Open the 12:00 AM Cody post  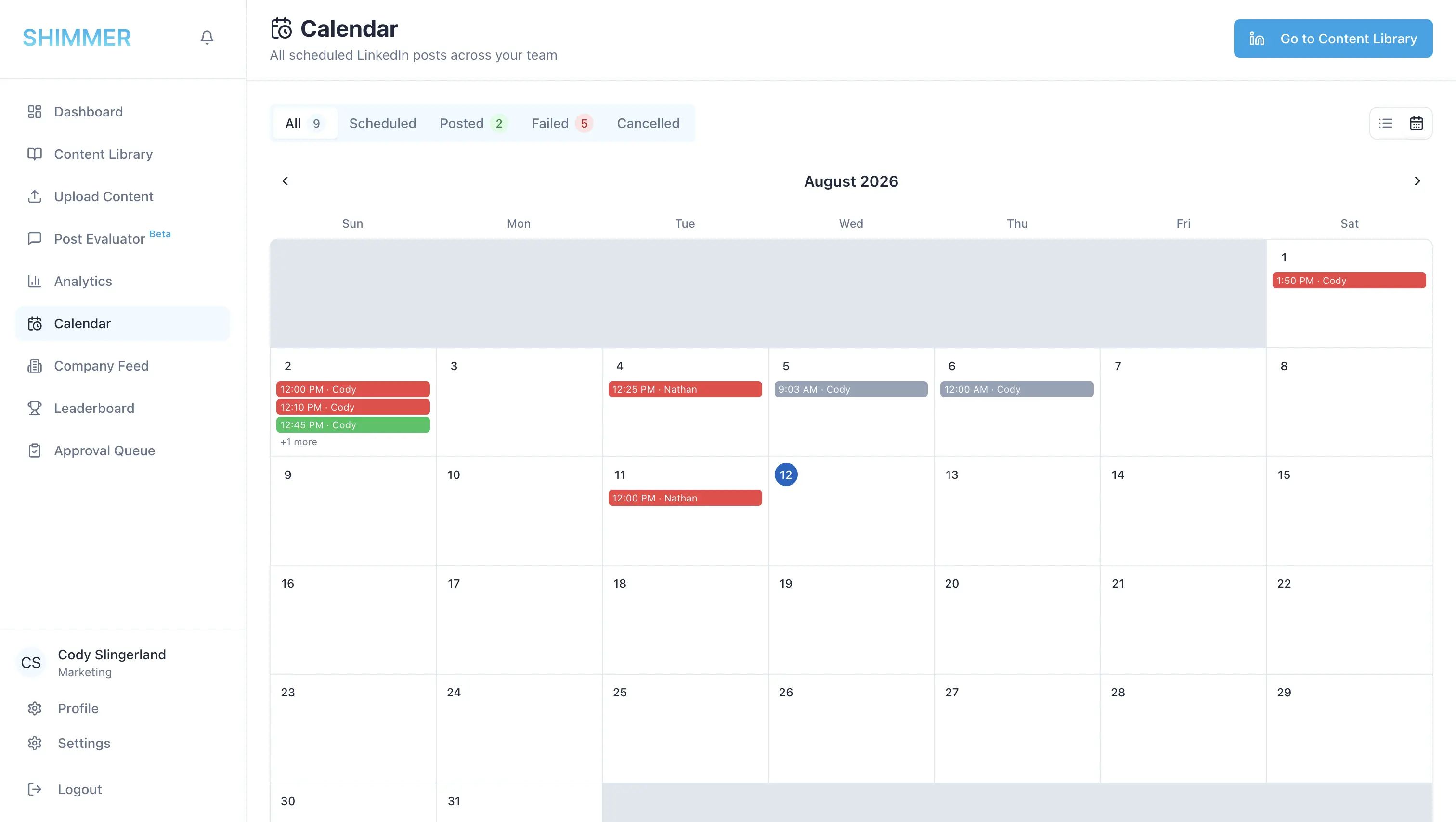click(1017, 389)
